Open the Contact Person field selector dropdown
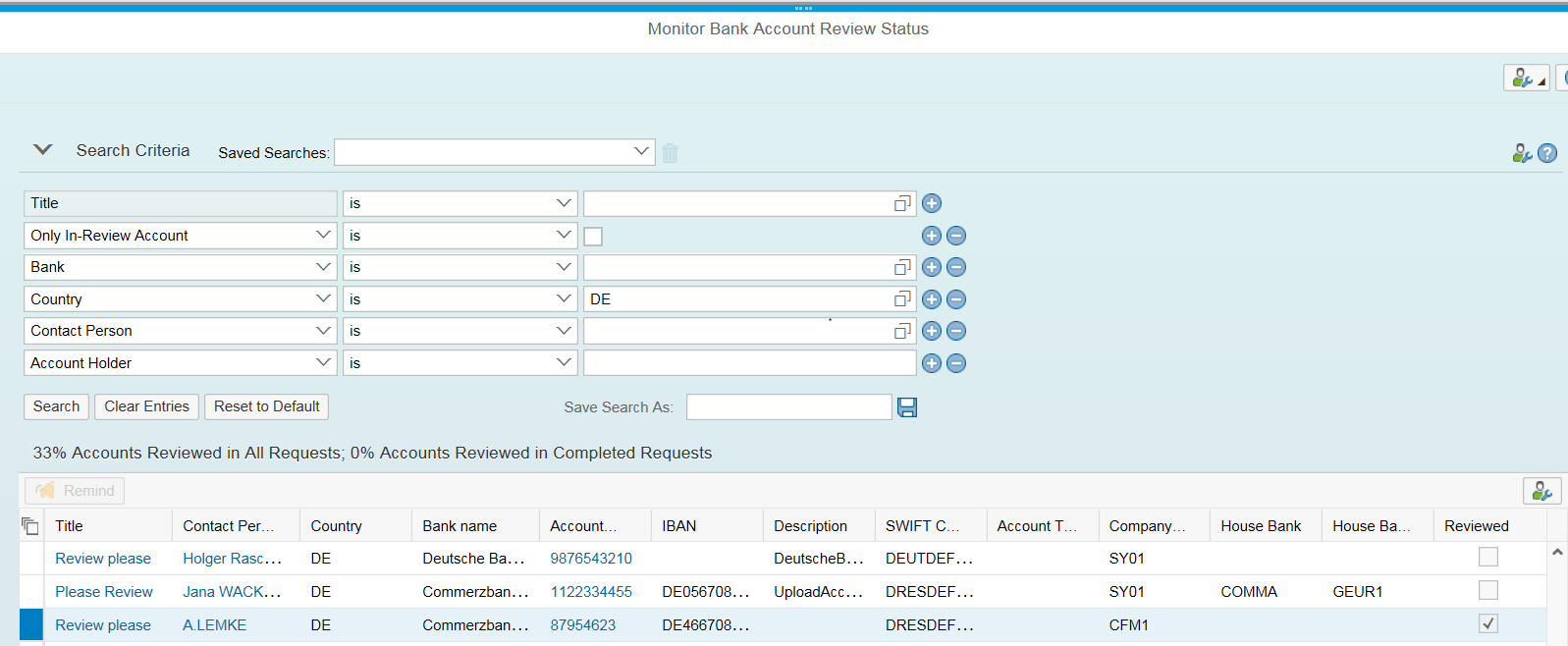This screenshot has height=646, width=1568. (x=323, y=331)
